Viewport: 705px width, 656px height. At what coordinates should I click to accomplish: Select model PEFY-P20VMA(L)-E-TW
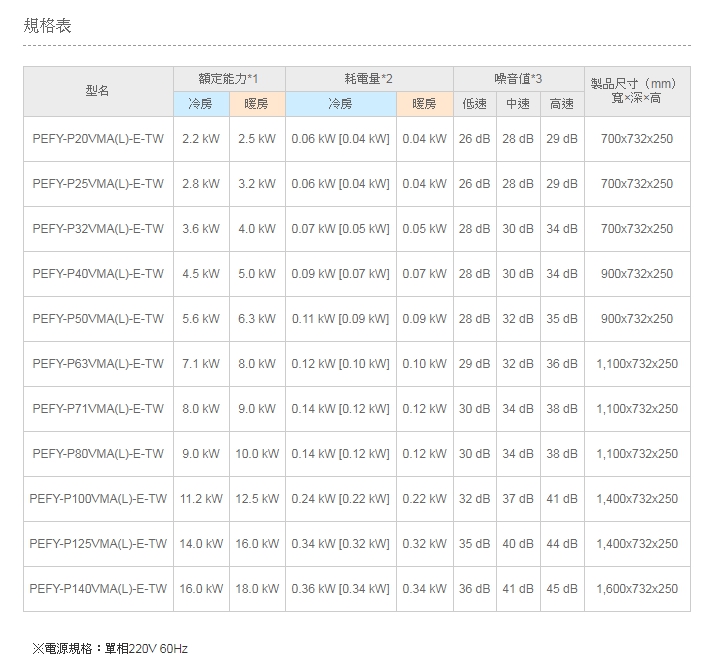click(97, 139)
